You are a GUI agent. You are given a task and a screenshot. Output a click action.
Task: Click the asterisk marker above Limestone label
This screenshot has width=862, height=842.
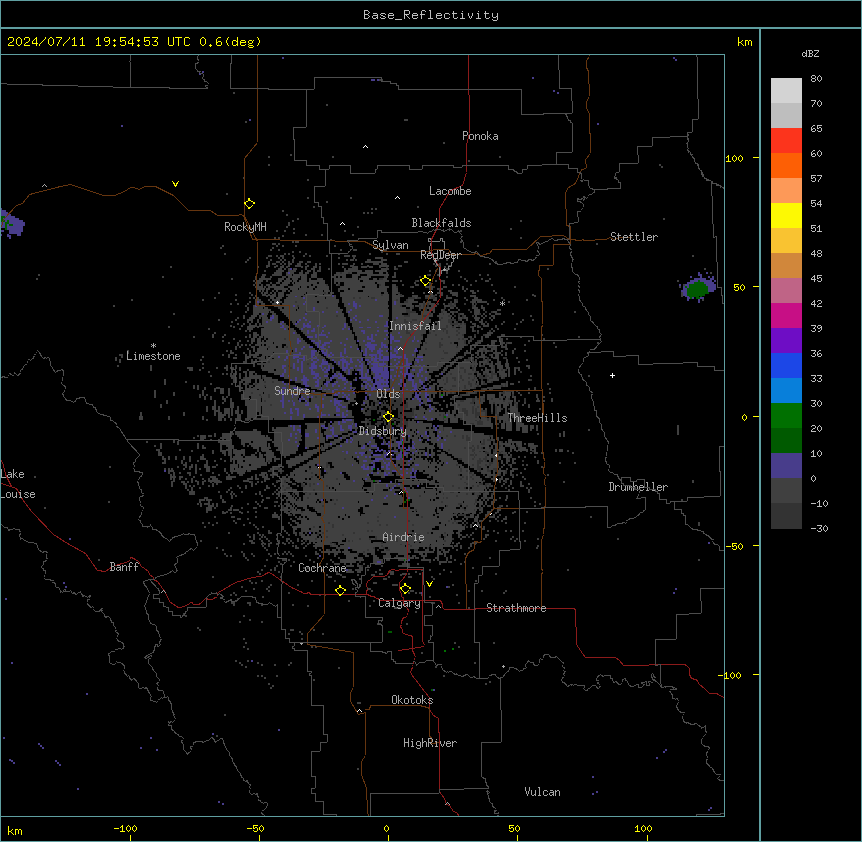pos(153,346)
